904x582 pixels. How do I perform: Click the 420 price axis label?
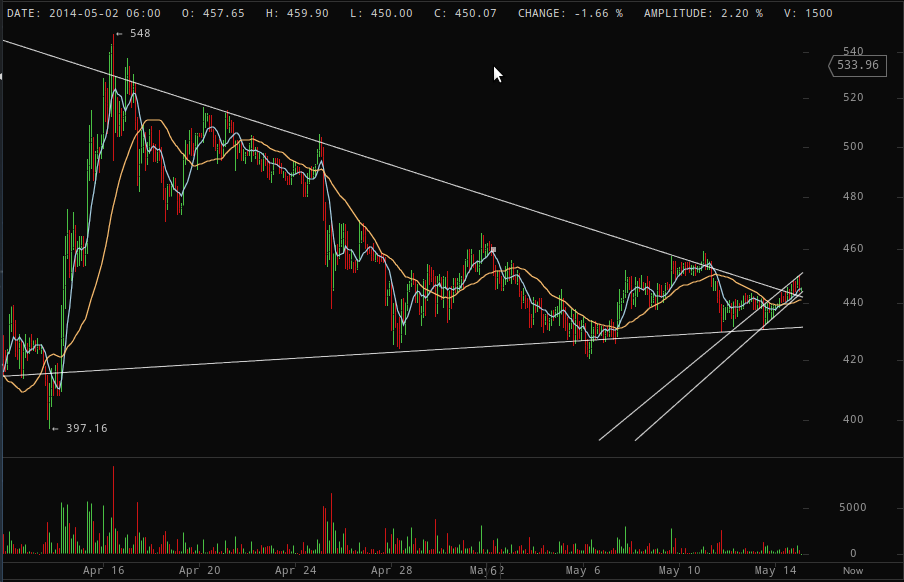pyautogui.click(x=853, y=359)
